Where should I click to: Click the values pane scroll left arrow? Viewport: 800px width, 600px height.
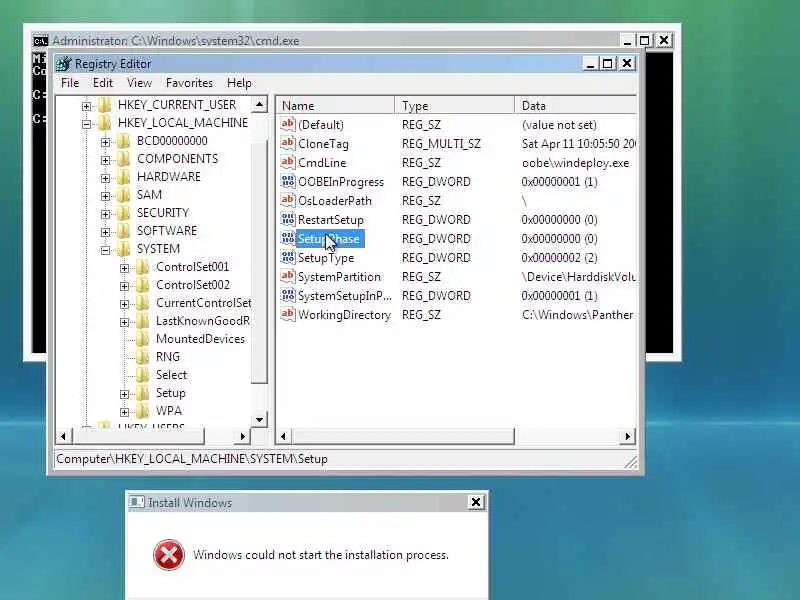coord(284,436)
